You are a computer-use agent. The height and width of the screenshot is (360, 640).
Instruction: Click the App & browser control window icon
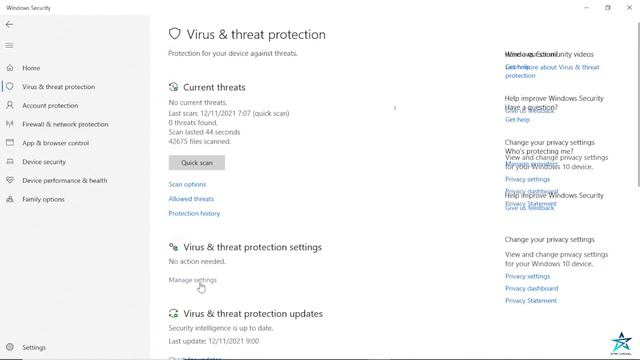[10, 143]
